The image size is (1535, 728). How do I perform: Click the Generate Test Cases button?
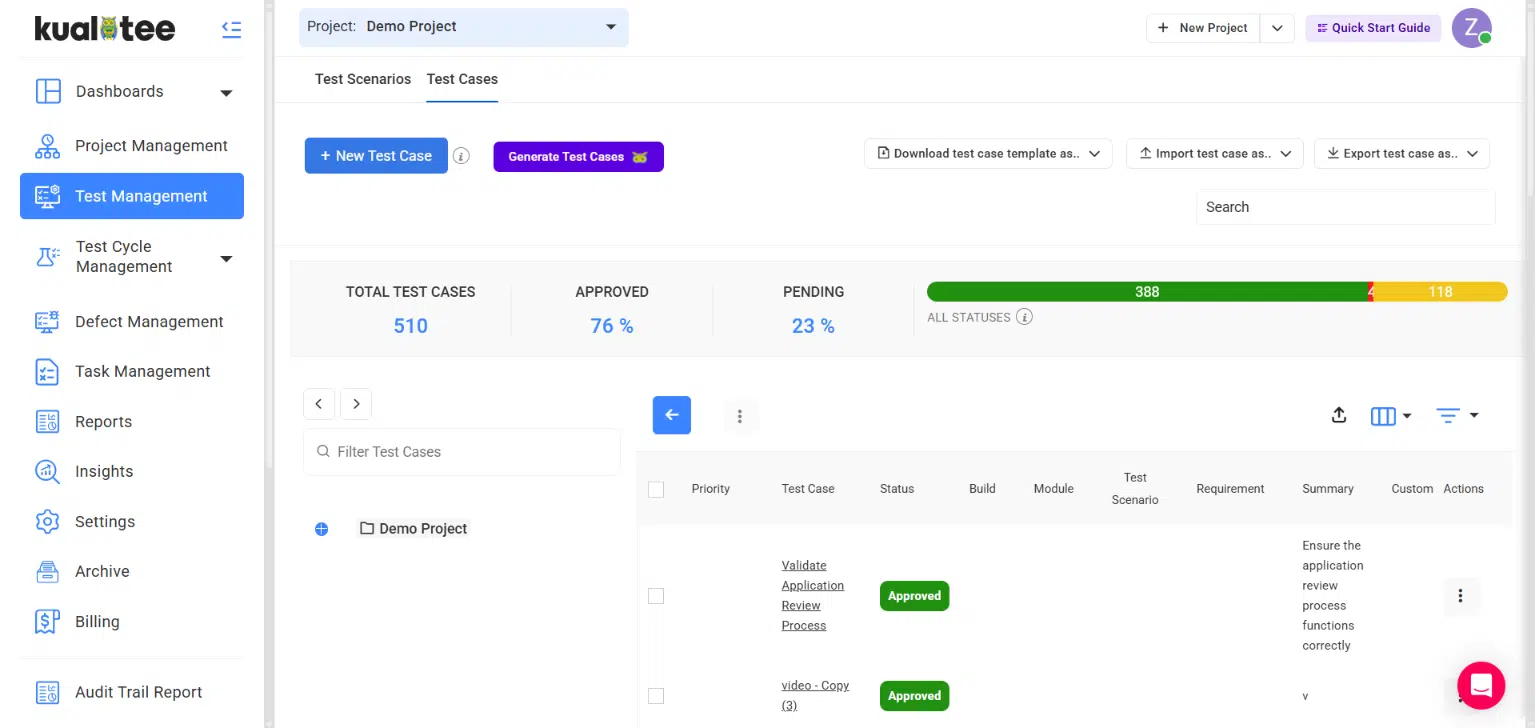pyautogui.click(x=578, y=157)
